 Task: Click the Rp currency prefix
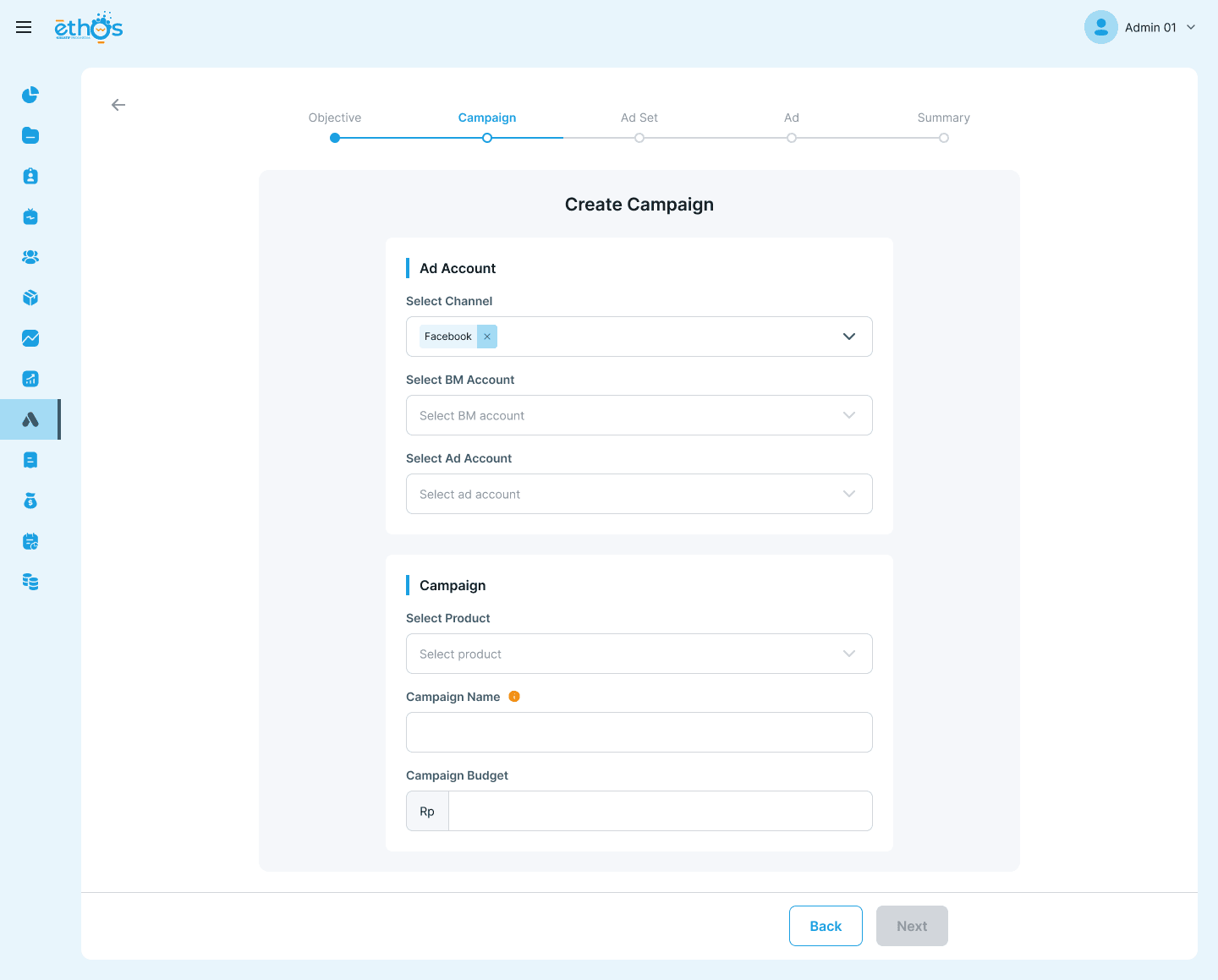coord(427,811)
